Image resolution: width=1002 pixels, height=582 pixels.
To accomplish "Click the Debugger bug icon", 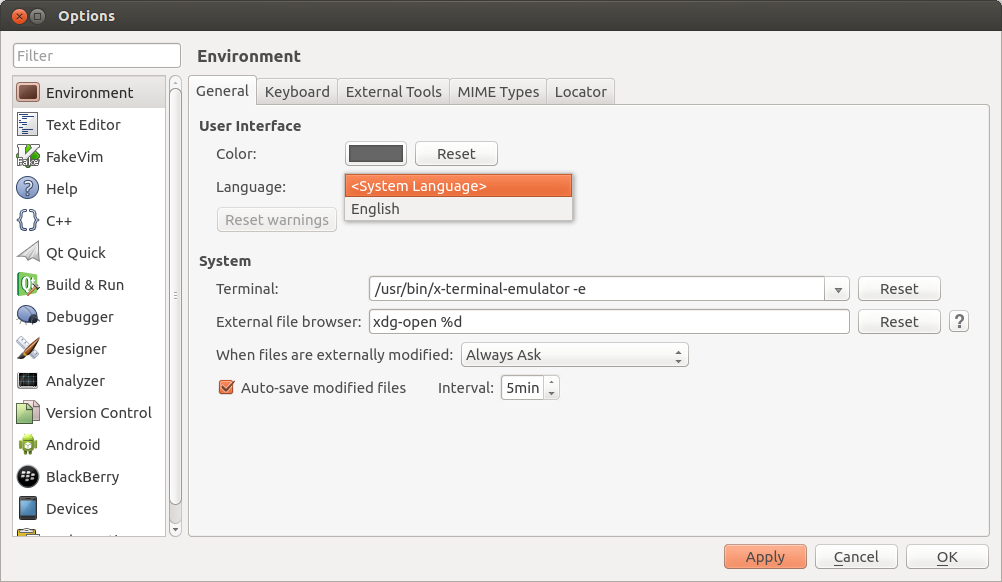I will tap(28, 317).
